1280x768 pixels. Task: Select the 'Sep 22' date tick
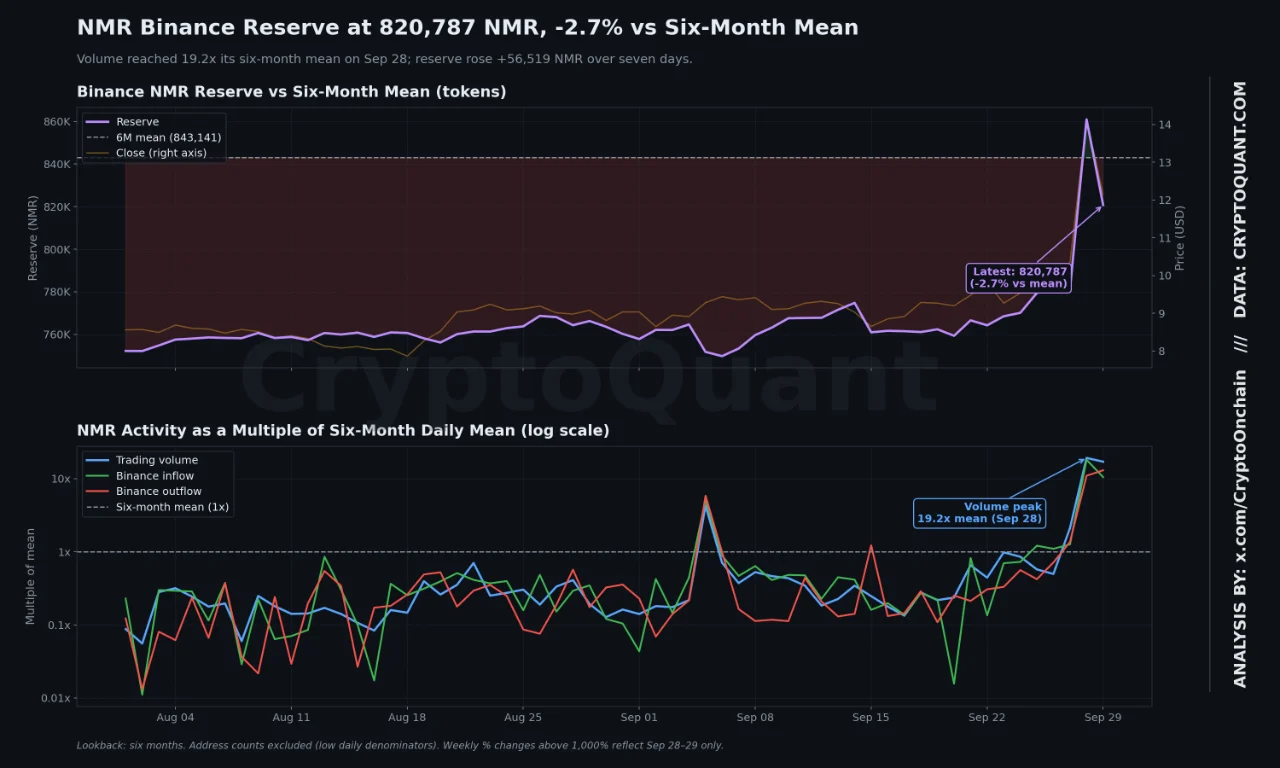(987, 718)
